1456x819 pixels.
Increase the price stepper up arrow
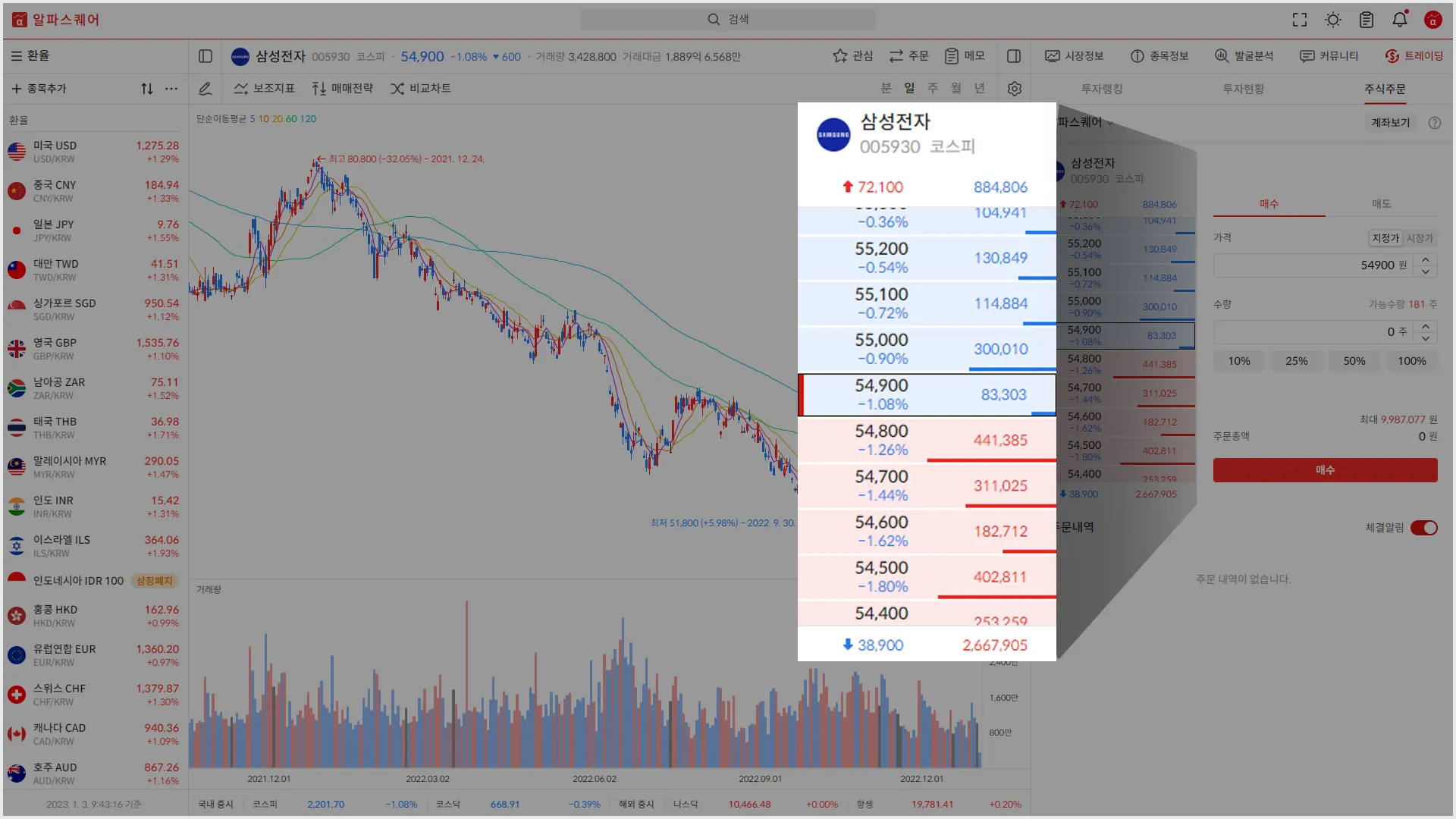tap(1426, 259)
